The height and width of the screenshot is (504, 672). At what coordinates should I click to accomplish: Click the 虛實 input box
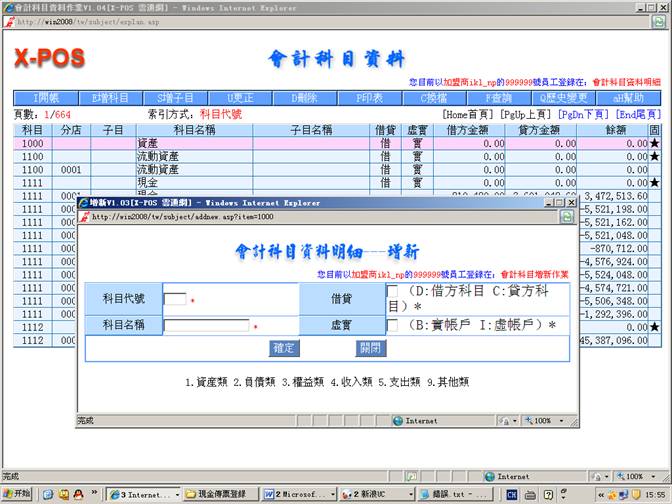(392, 325)
